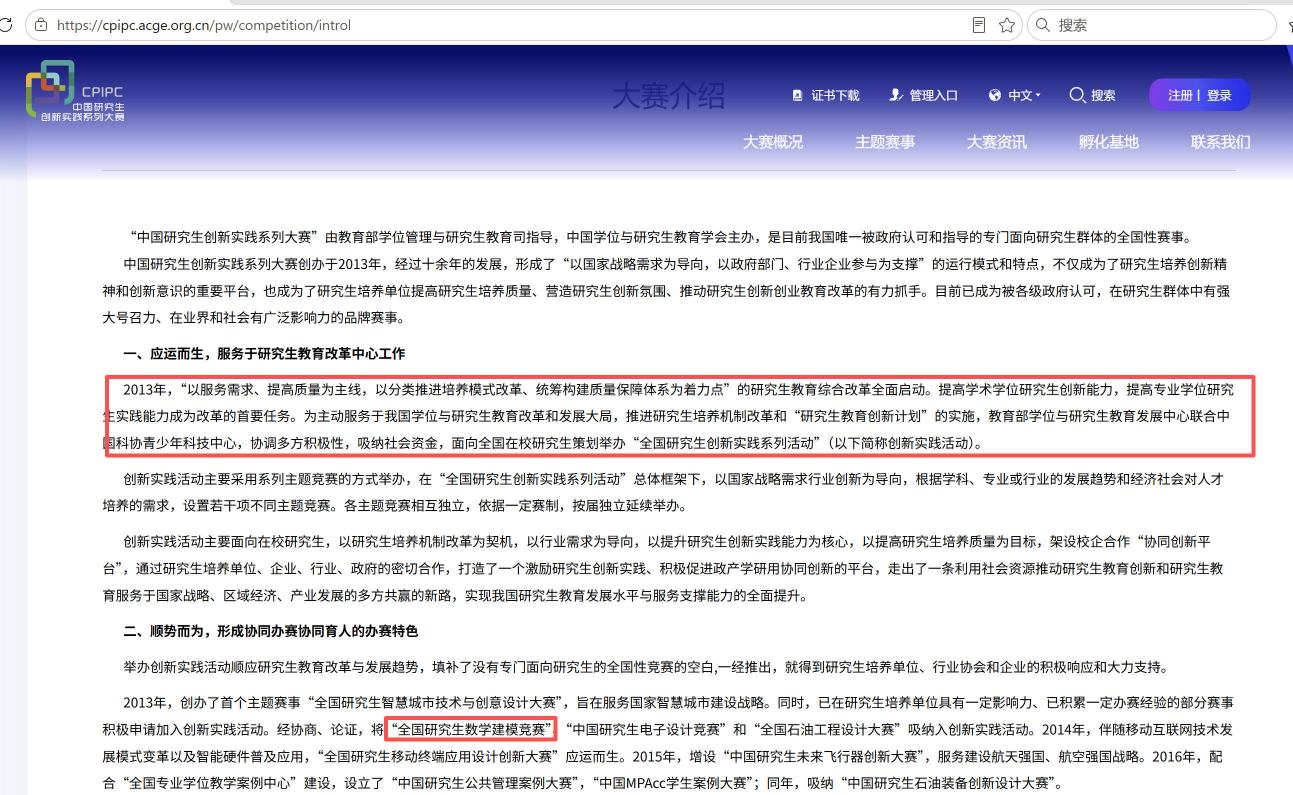1293x795 pixels.
Task: Click the globe language icon
Action: [x=995, y=95]
